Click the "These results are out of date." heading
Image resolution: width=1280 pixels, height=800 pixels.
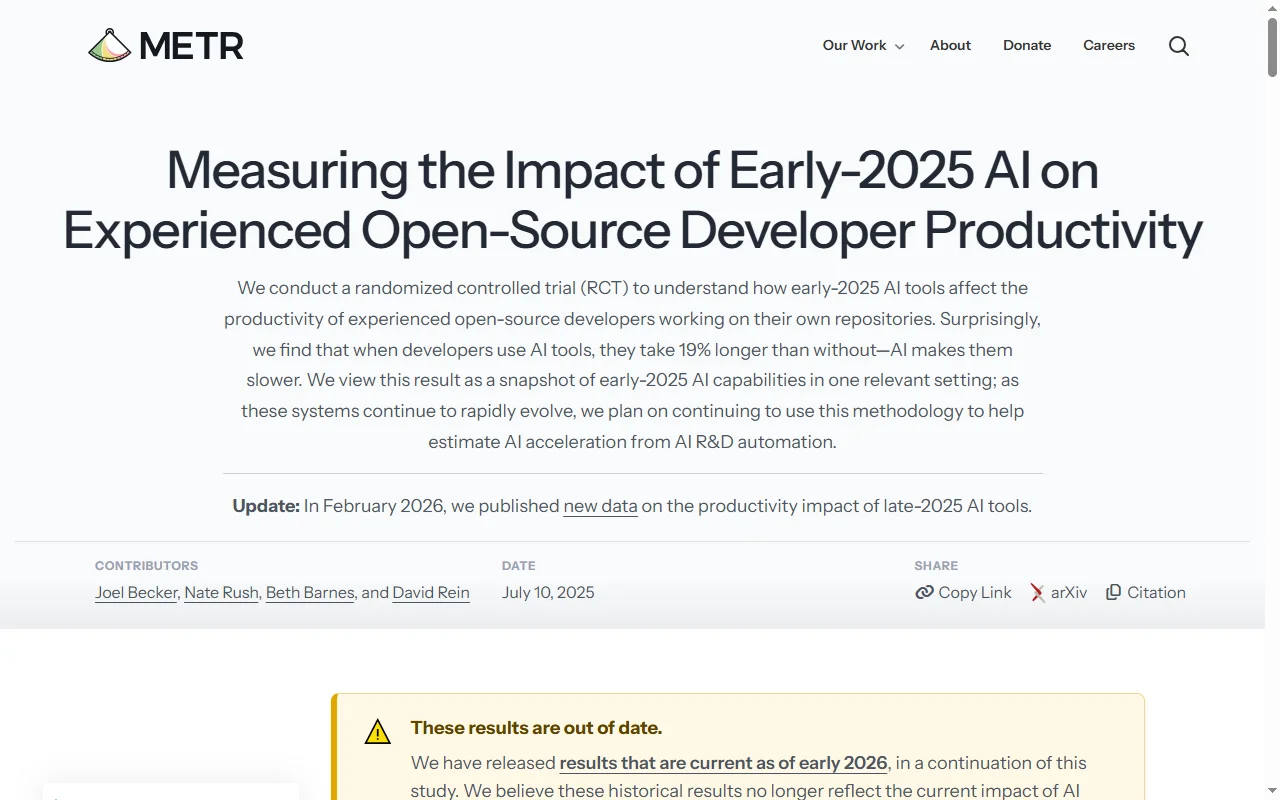pyautogui.click(x=536, y=728)
